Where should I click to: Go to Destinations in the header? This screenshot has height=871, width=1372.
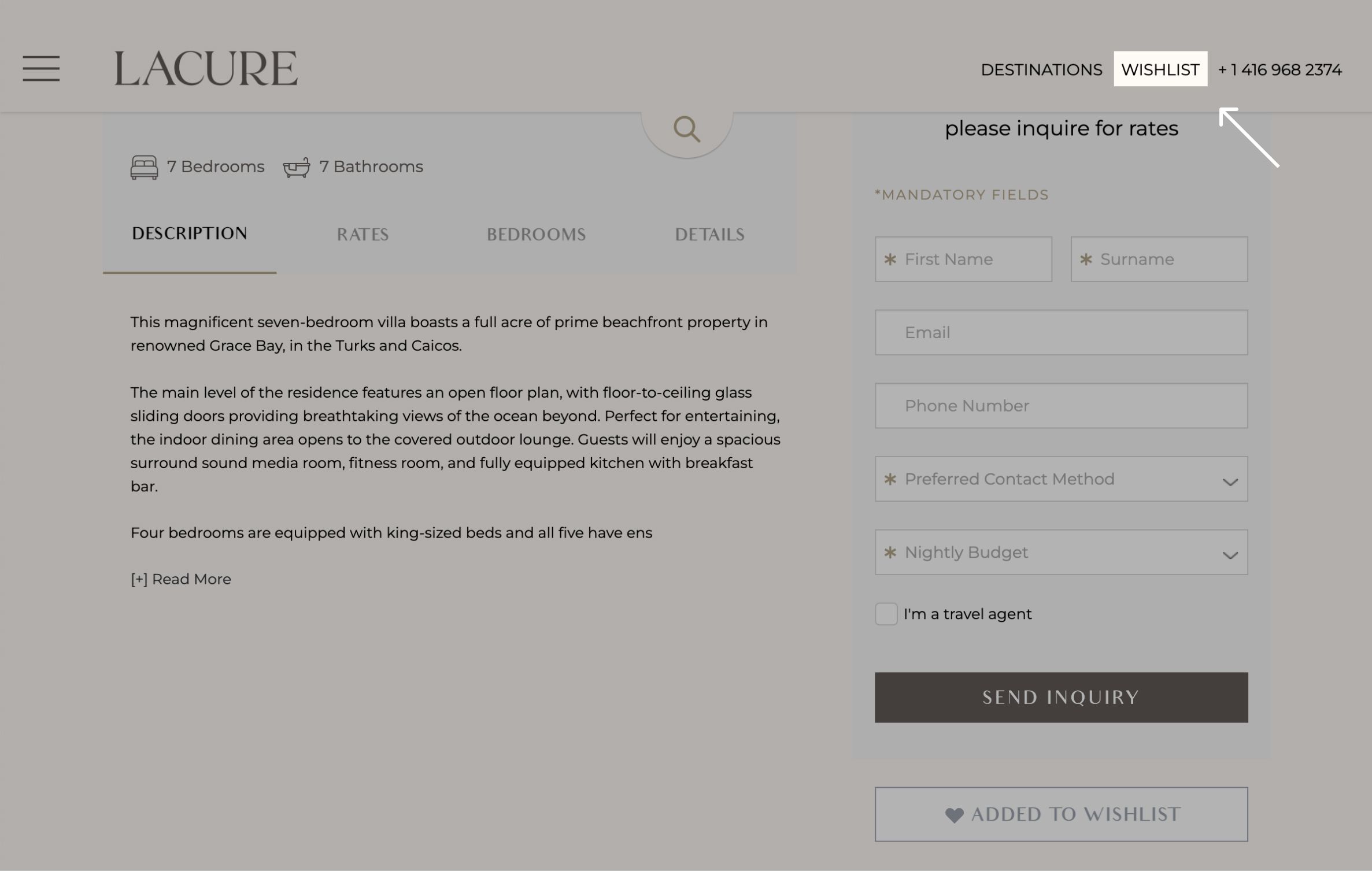pyautogui.click(x=1041, y=70)
